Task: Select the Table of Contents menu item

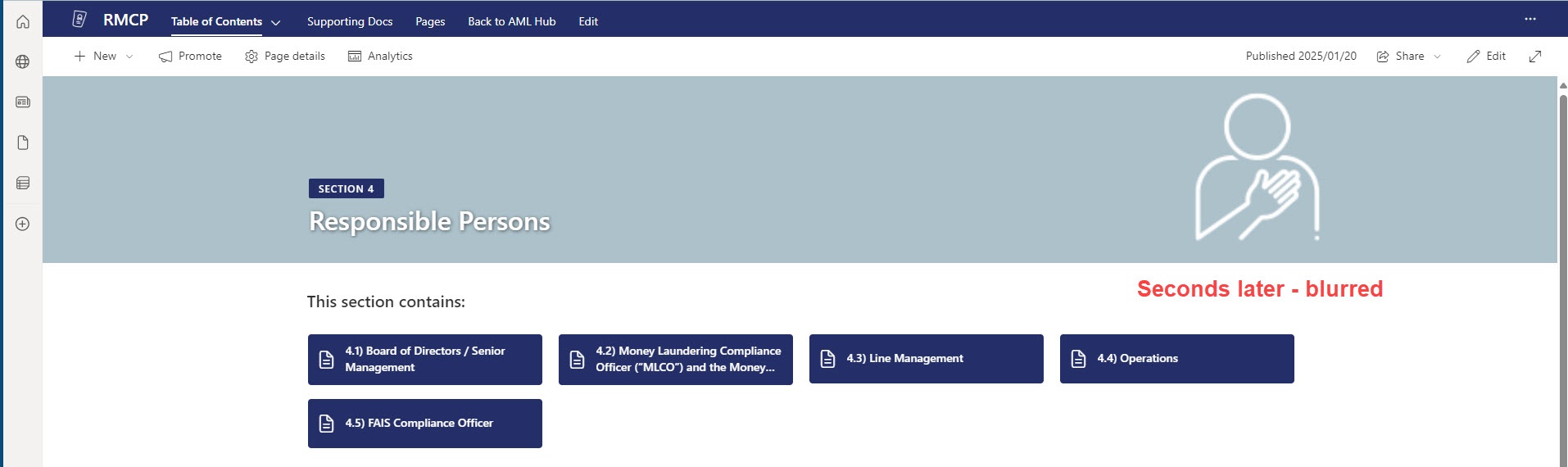Action: 216,21
